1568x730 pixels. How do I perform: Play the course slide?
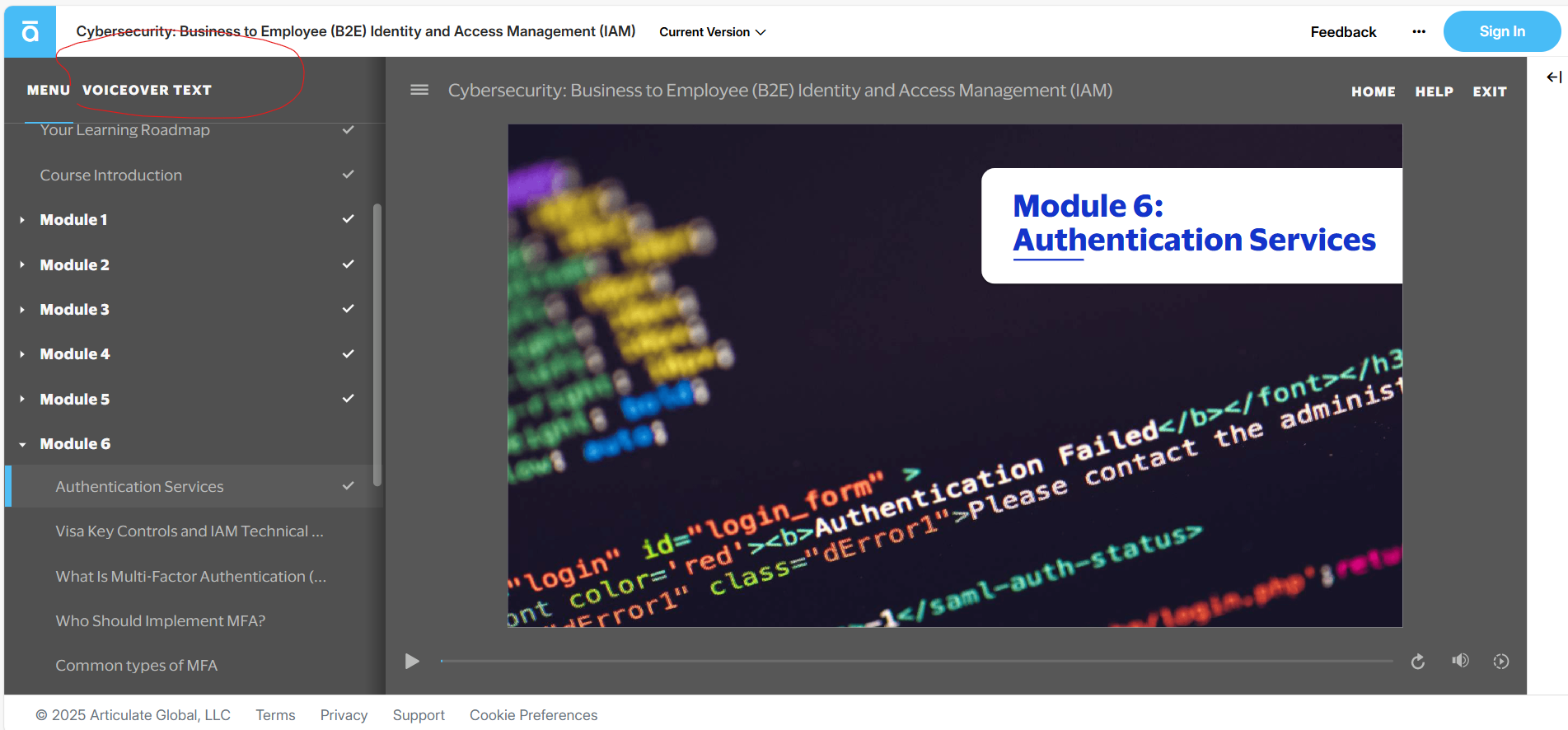412,661
